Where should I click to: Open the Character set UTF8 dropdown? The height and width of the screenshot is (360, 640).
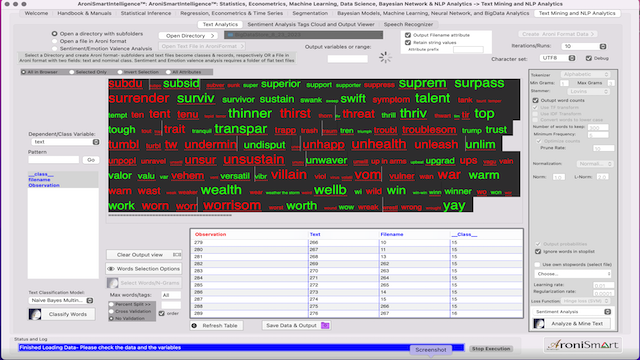pyautogui.click(x=558, y=58)
